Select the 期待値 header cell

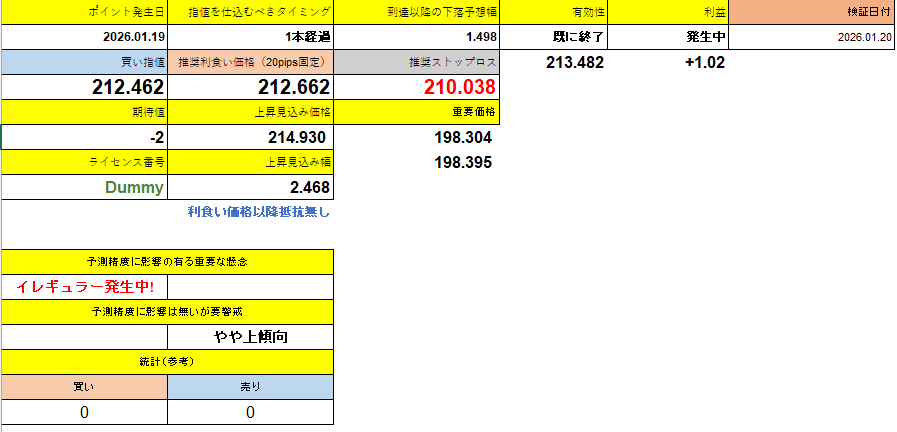pos(85,112)
